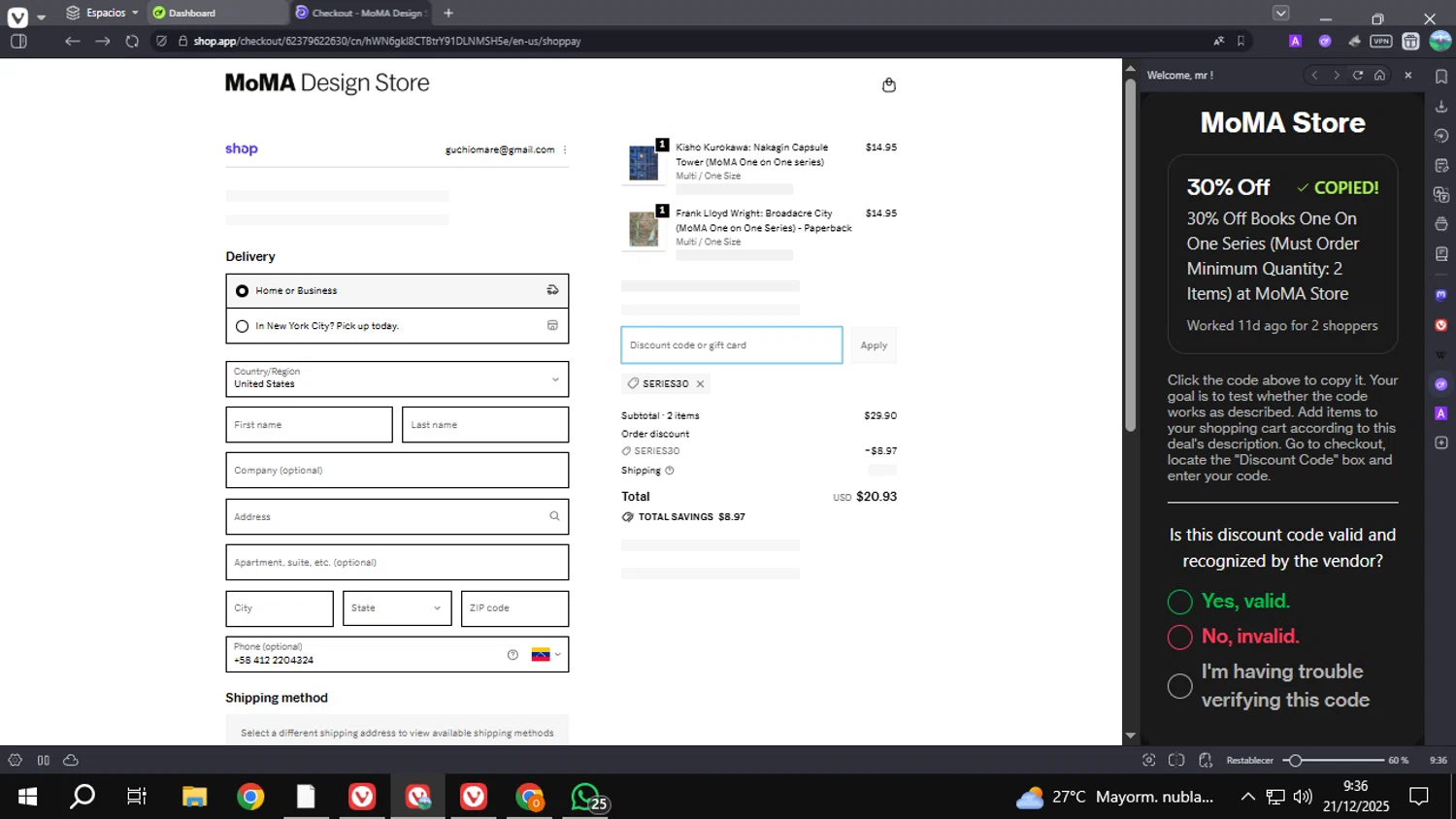1456x819 pixels.
Task: Remove the SERIES30 discount code
Action: [700, 384]
